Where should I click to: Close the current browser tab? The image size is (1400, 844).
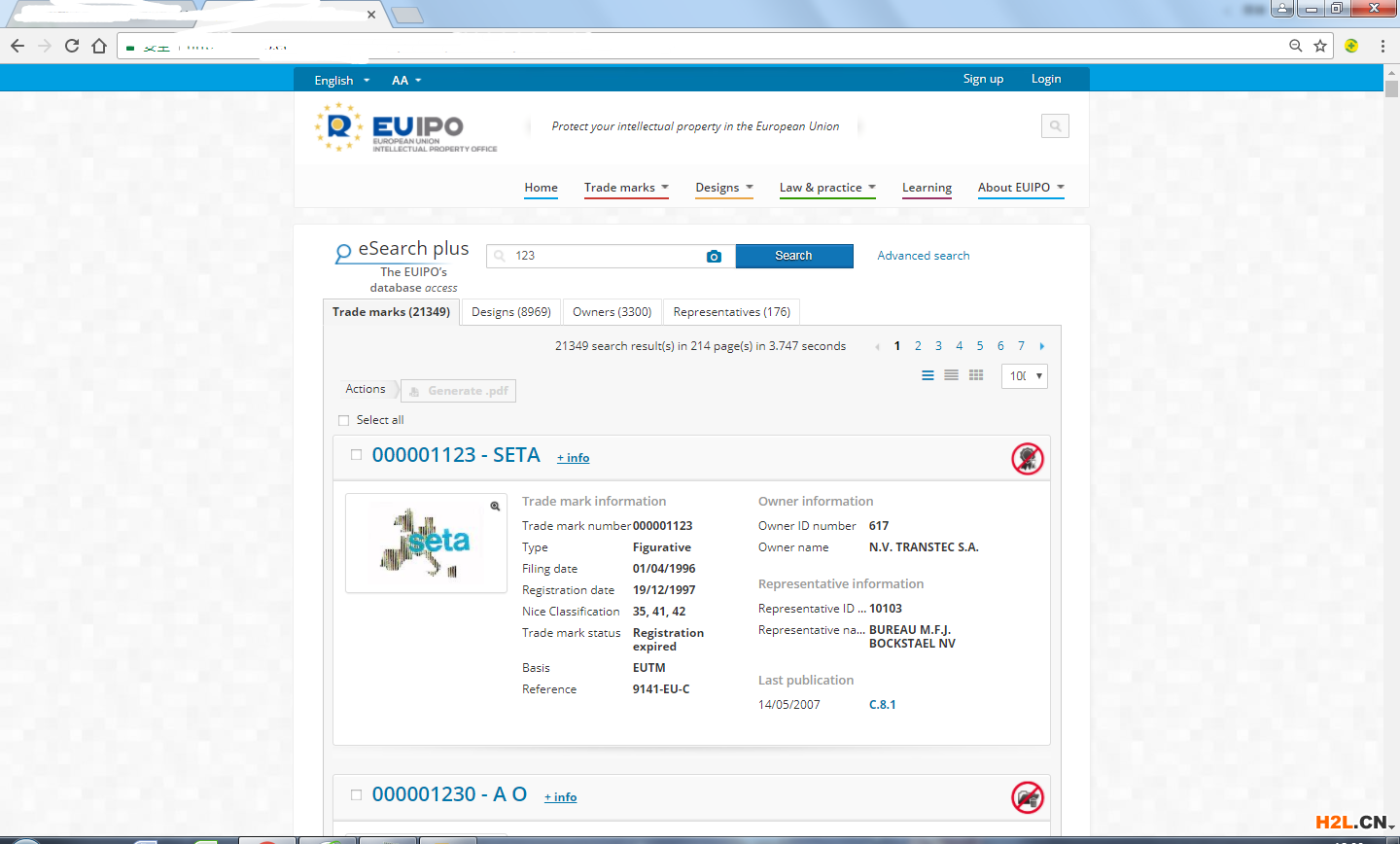point(371,15)
